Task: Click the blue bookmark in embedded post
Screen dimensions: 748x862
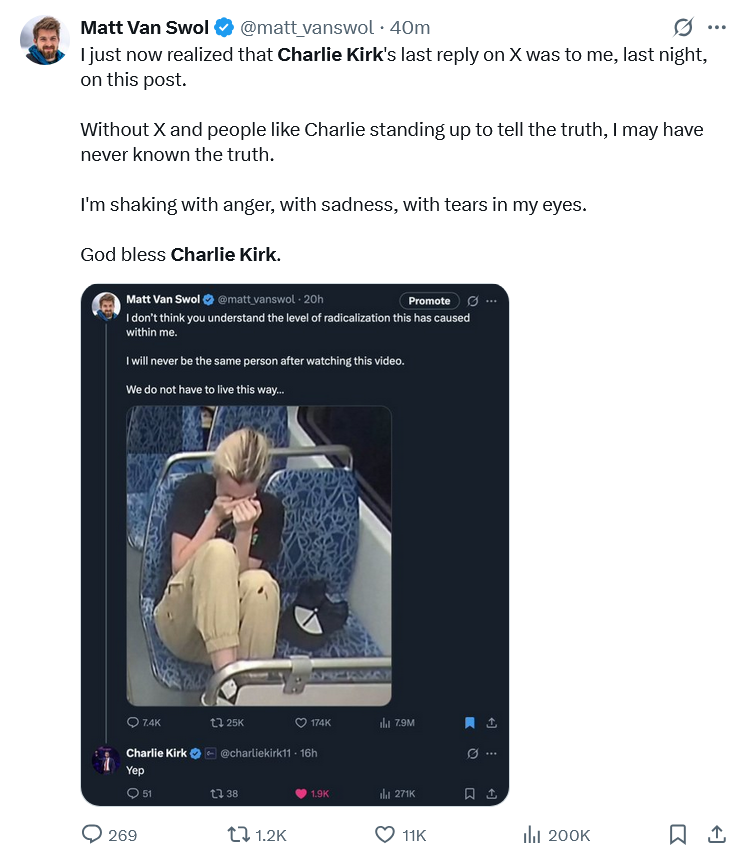Action: 469,722
